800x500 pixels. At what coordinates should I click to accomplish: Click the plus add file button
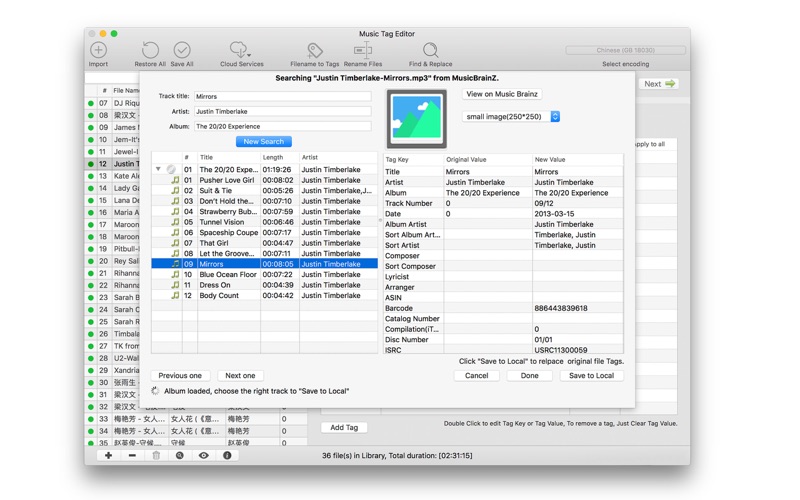click(x=108, y=456)
